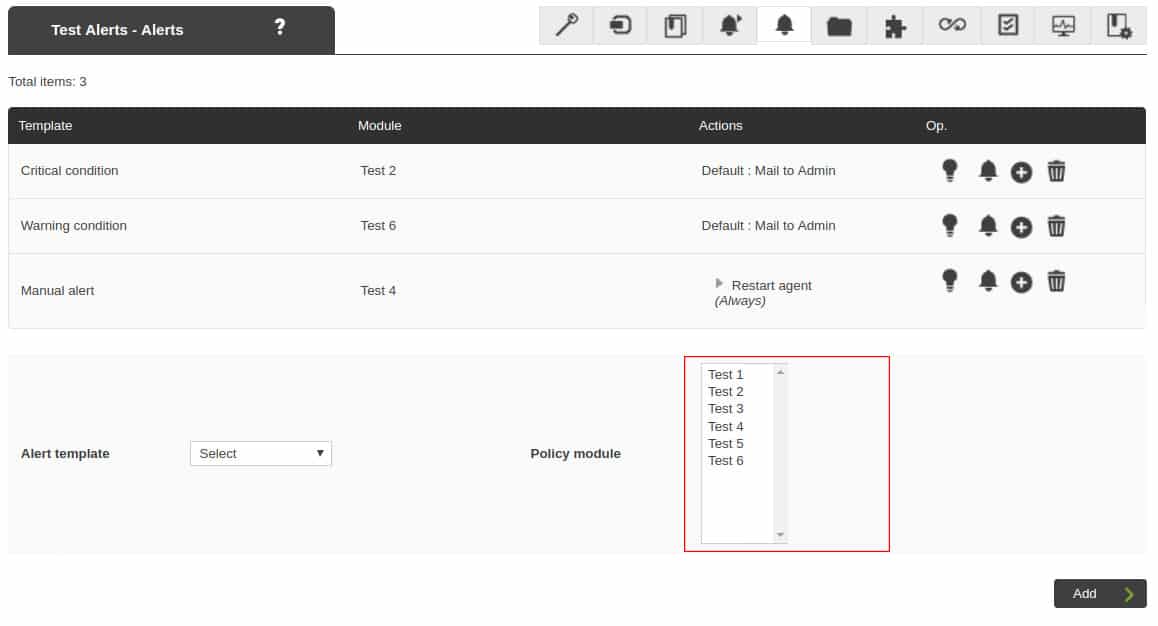Expand the Restart agent action details
1158x626 pixels.
[x=719, y=283]
